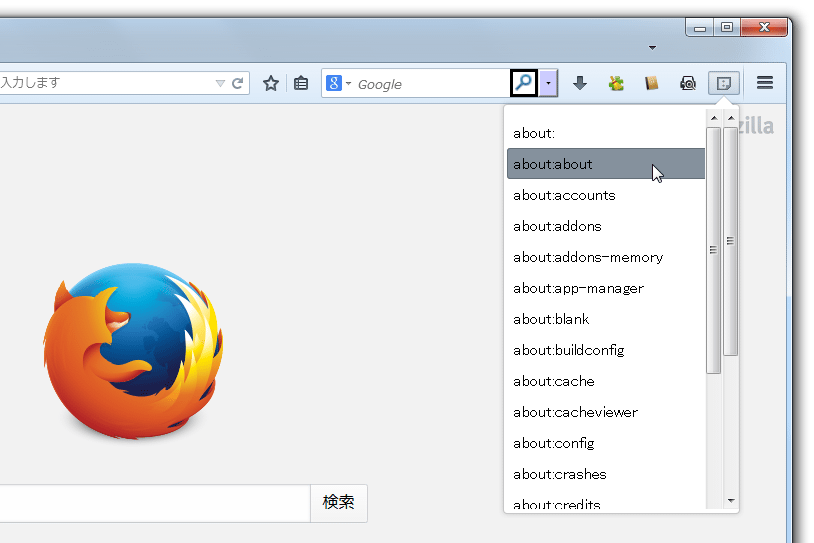Choose about:cache from the list
The image size is (814, 543).
click(x=605, y=382)
